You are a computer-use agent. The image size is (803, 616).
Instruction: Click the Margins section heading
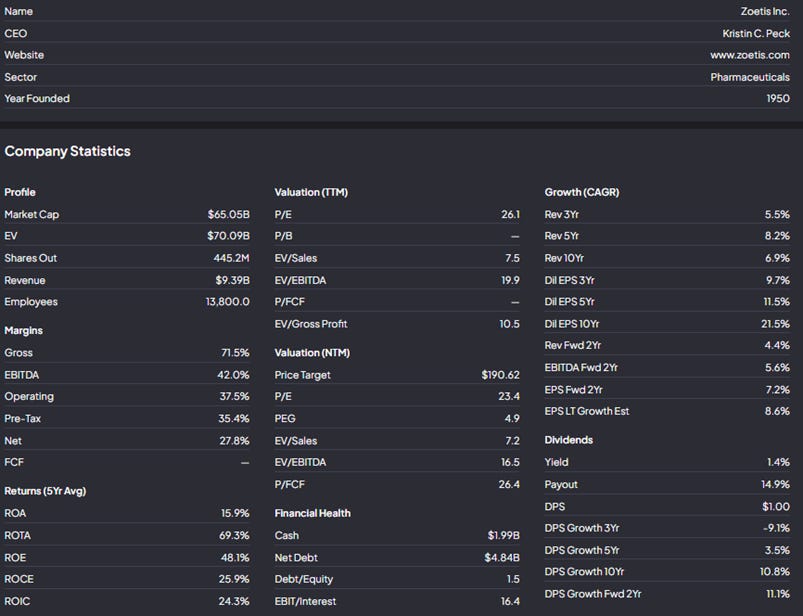click(24, 330)
